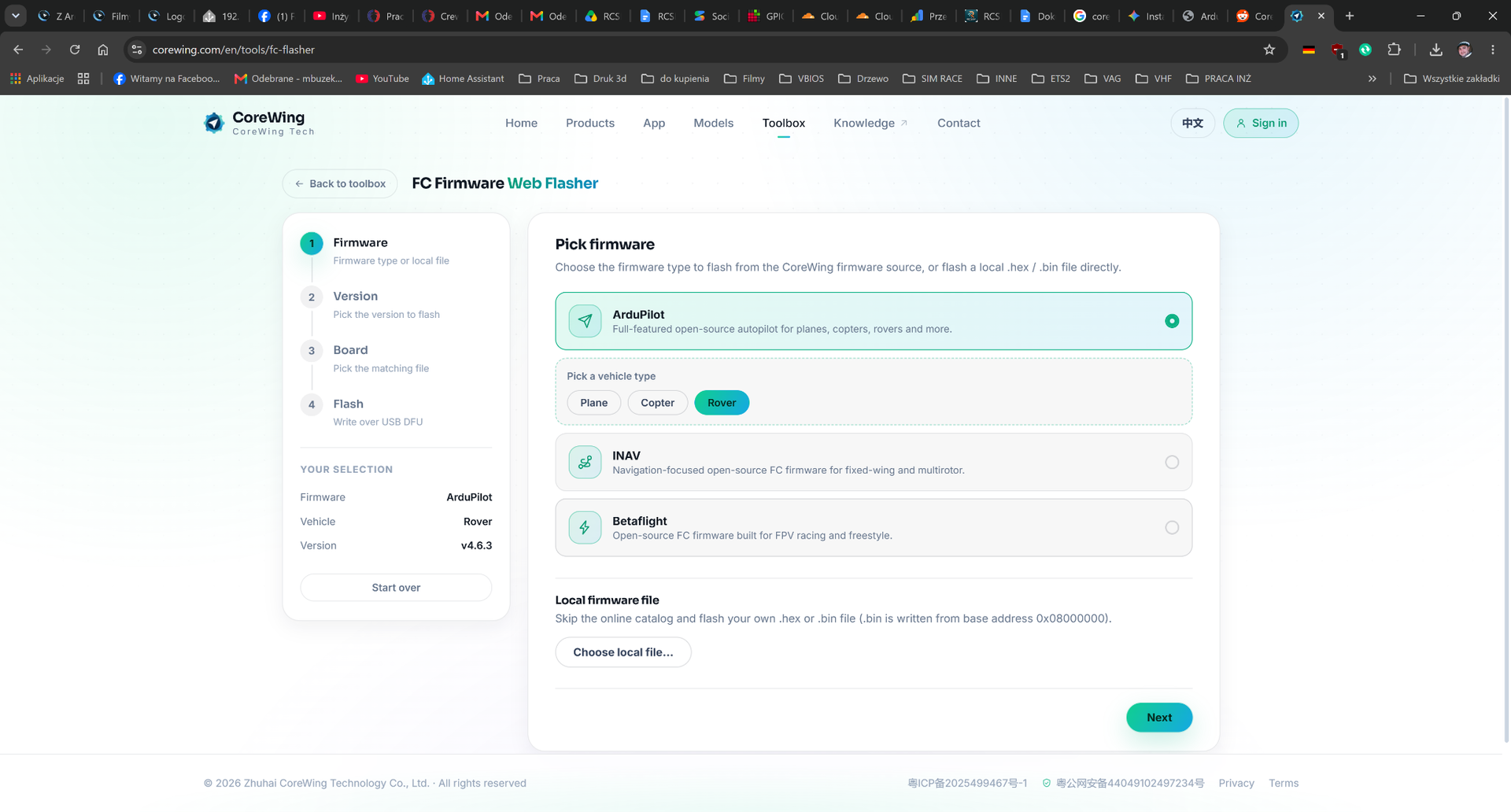Open the YouTube bookmark
Screen dimensions: 1511x812
[382, 79]
